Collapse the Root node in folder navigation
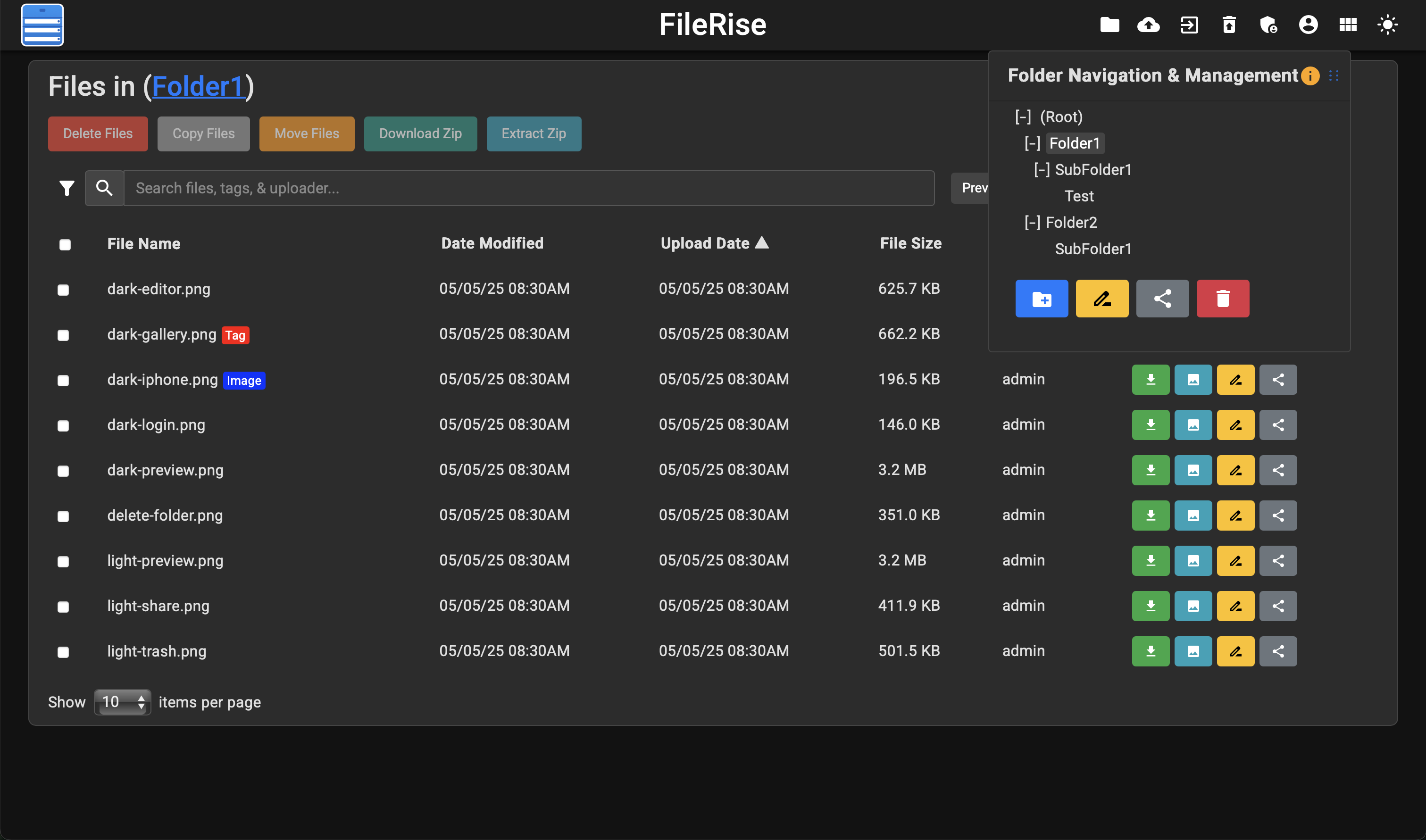The height and width of the screenshot is (840, 1426). click(x=1022, y=116)
